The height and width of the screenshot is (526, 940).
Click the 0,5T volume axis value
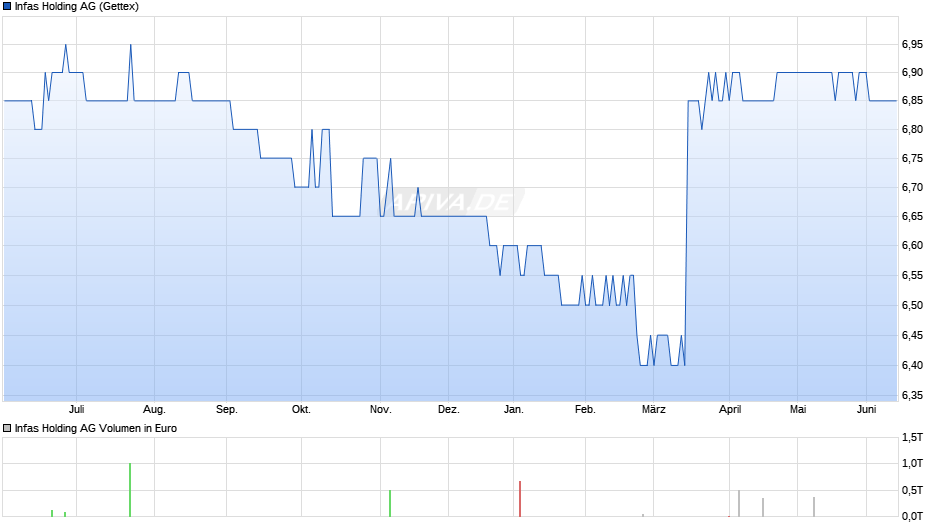[x=912, y=491]
